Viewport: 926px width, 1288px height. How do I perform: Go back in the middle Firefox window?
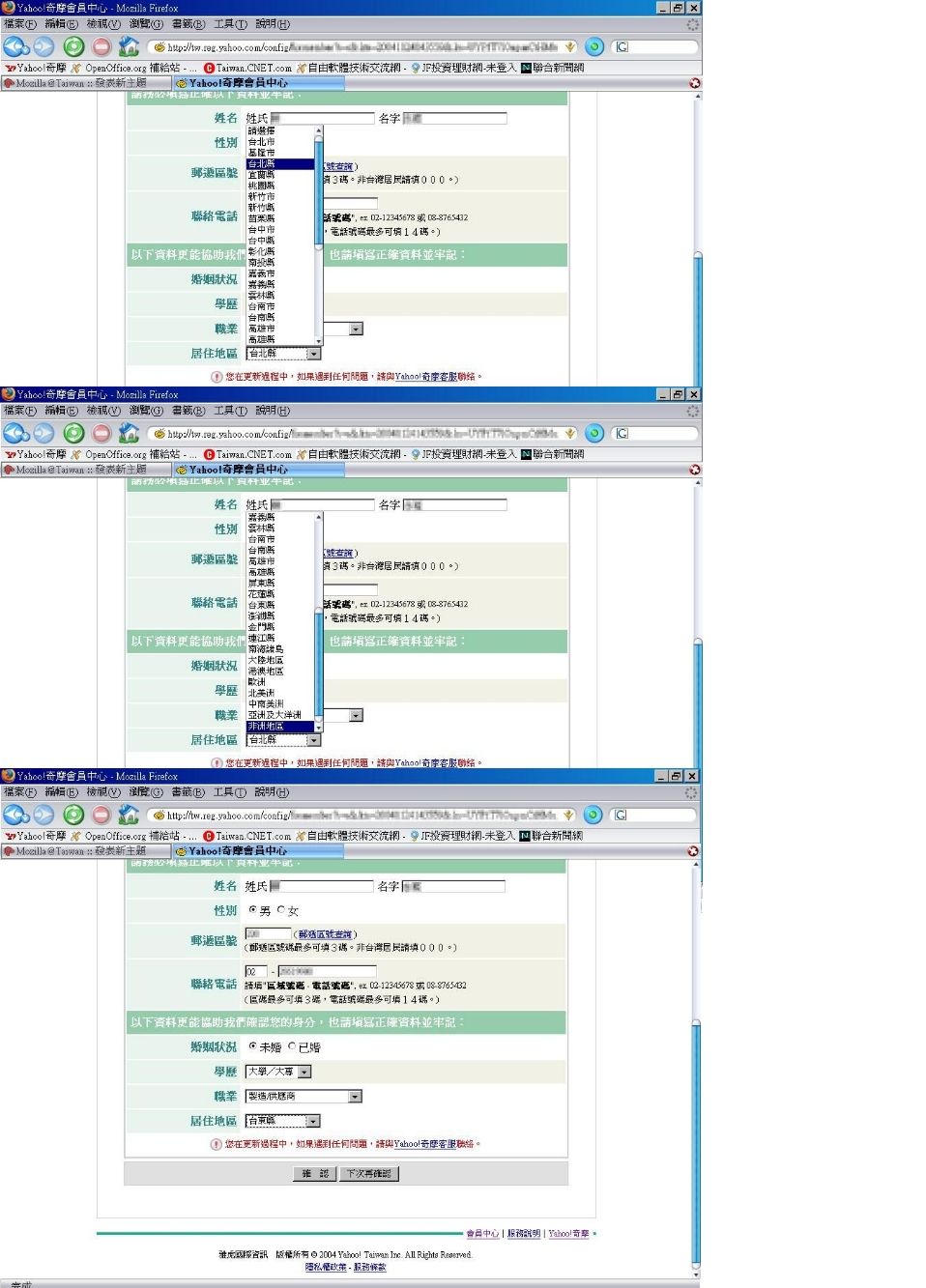point(14,433)
